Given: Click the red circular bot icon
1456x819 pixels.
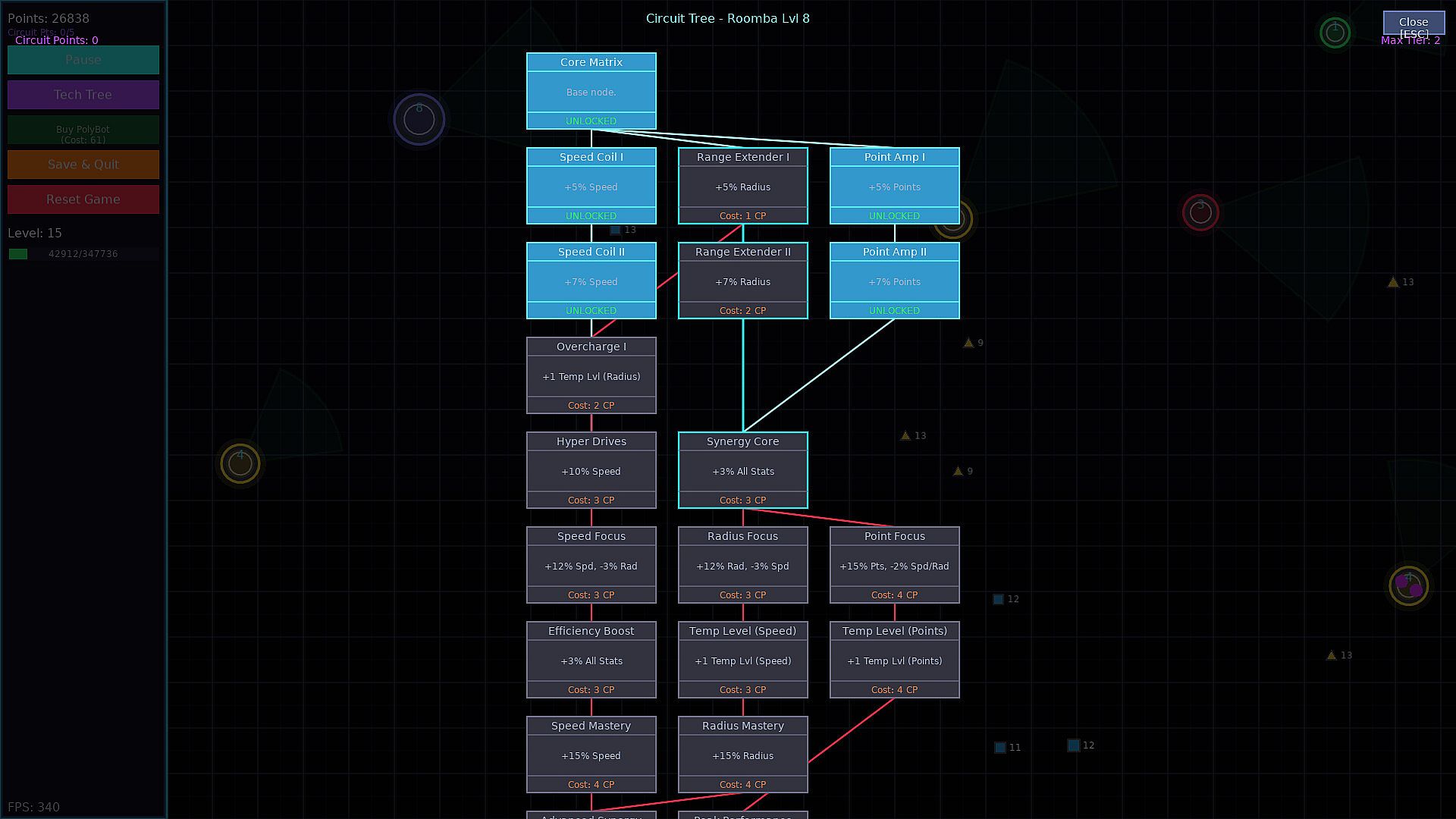Looking at the screenshot, I should point(1200,212).
